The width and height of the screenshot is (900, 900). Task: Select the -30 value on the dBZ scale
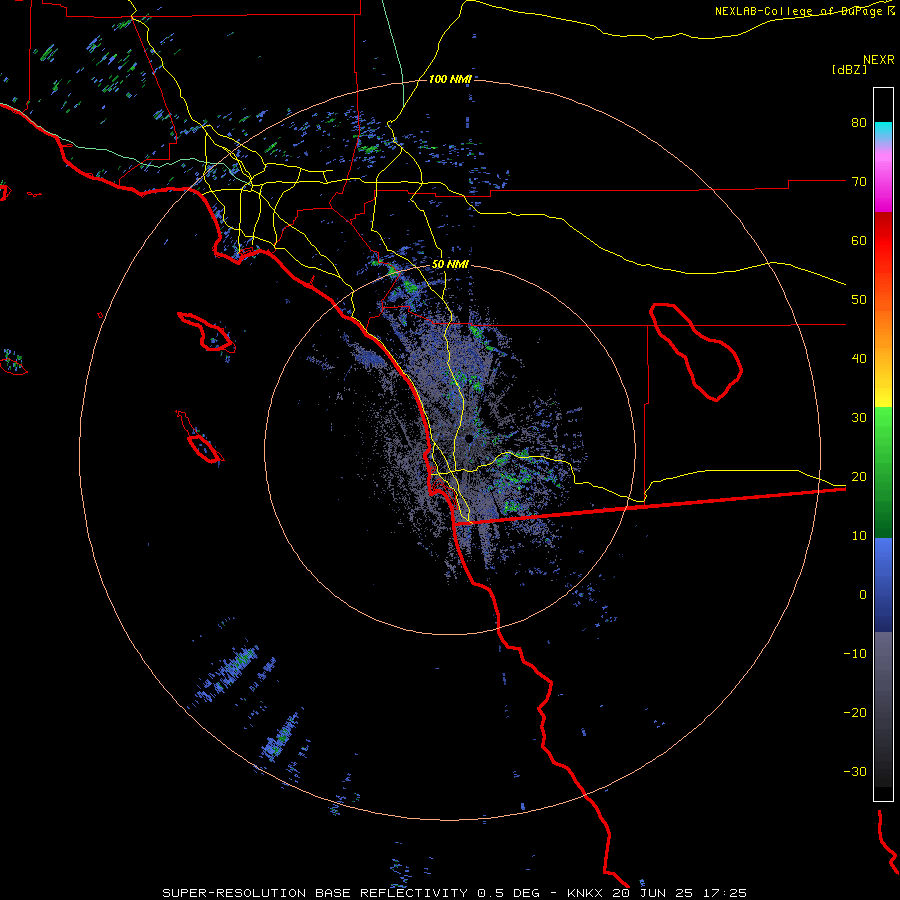[x=855, y=772]
